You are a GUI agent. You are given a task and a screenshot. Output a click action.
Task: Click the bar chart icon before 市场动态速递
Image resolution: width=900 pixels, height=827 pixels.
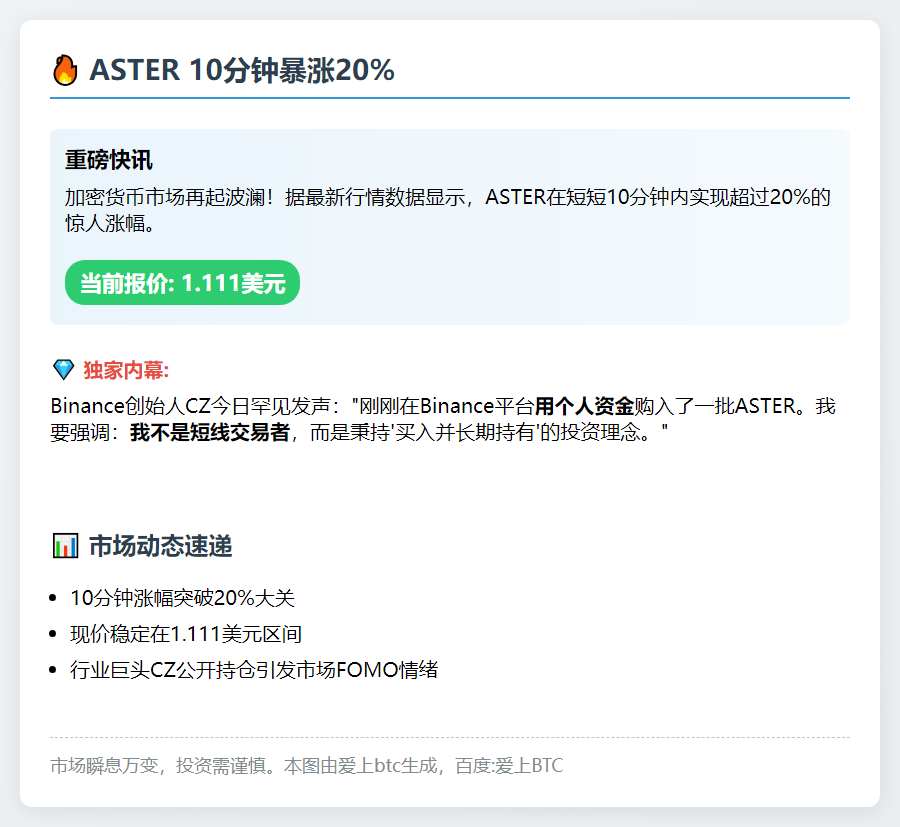tap(66, 546)
